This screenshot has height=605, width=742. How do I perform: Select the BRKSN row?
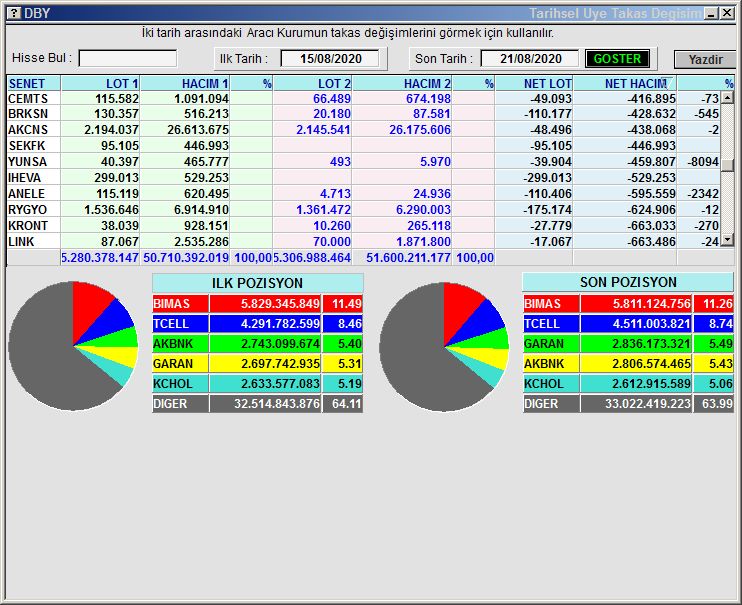363,114
